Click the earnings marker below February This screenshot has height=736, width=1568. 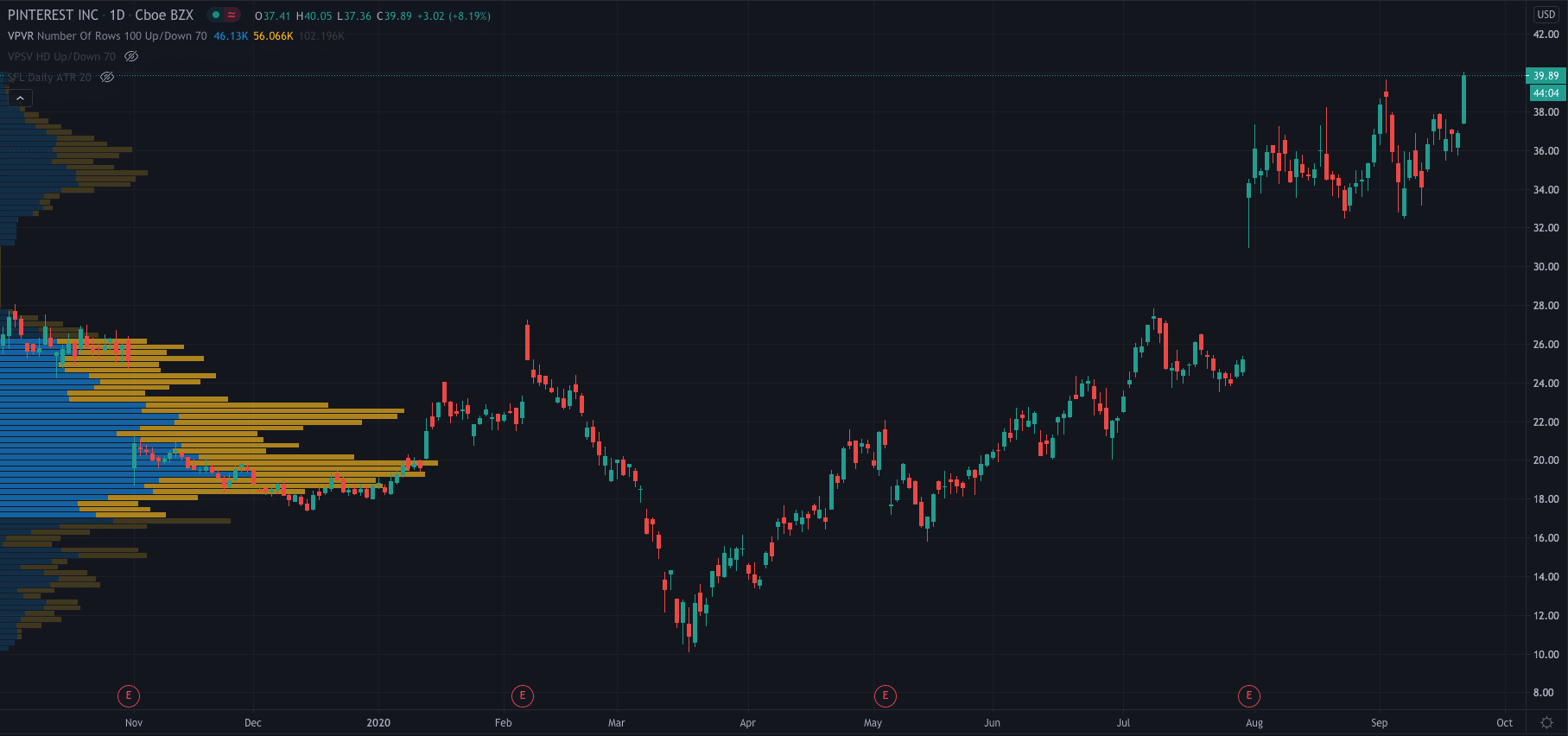click(523, 695)
